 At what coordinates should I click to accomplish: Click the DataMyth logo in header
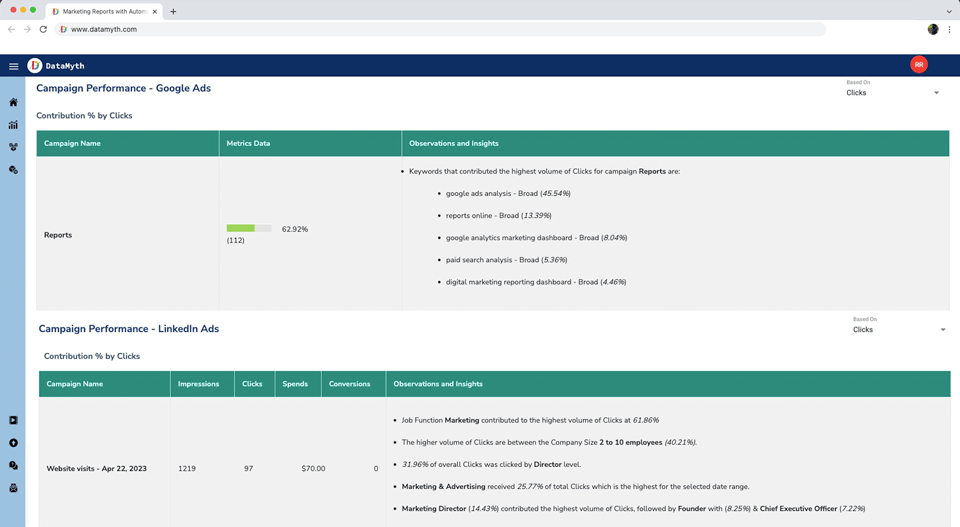(x=35, y=66)
